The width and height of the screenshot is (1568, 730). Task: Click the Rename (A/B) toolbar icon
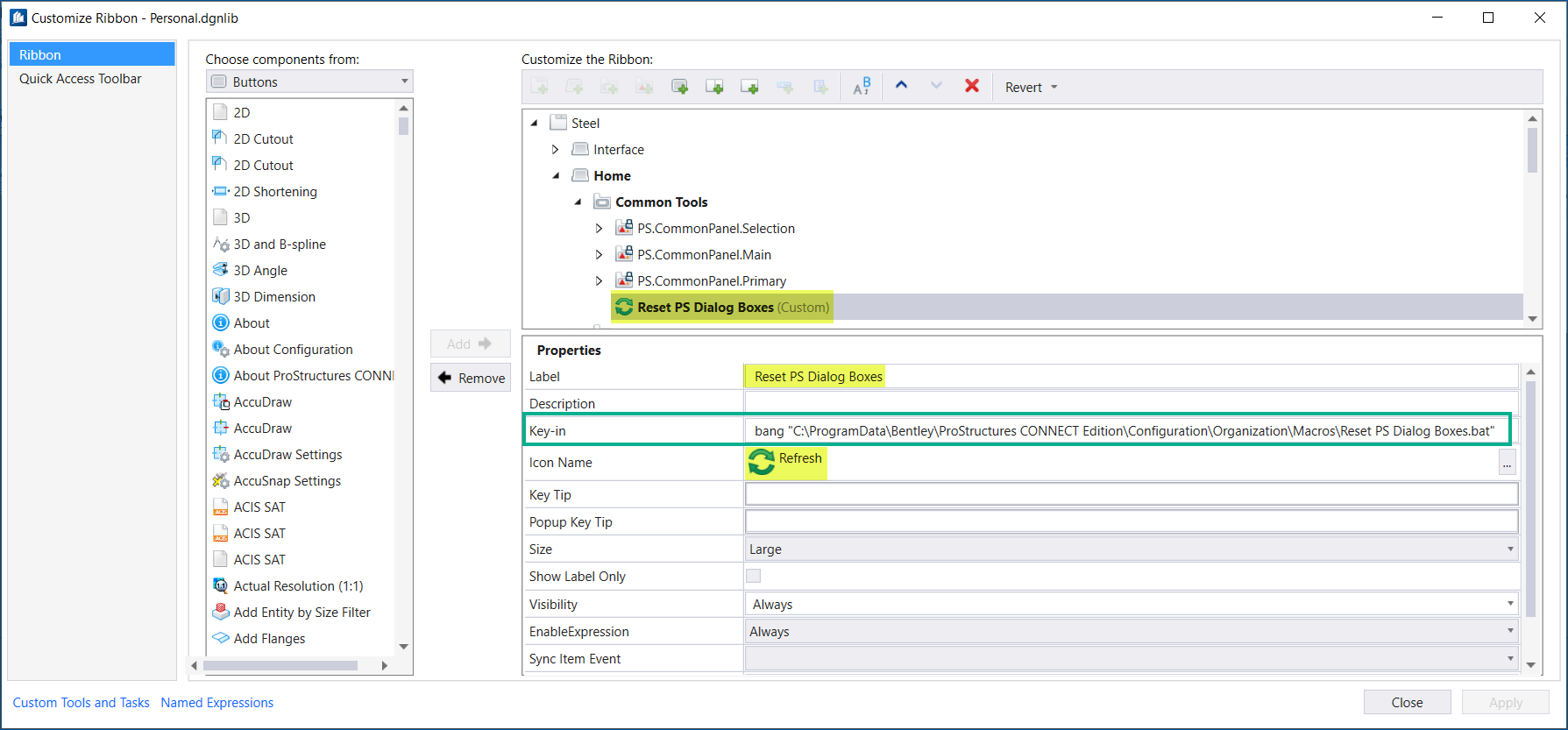pyautogui.click(x=862, y=86)
